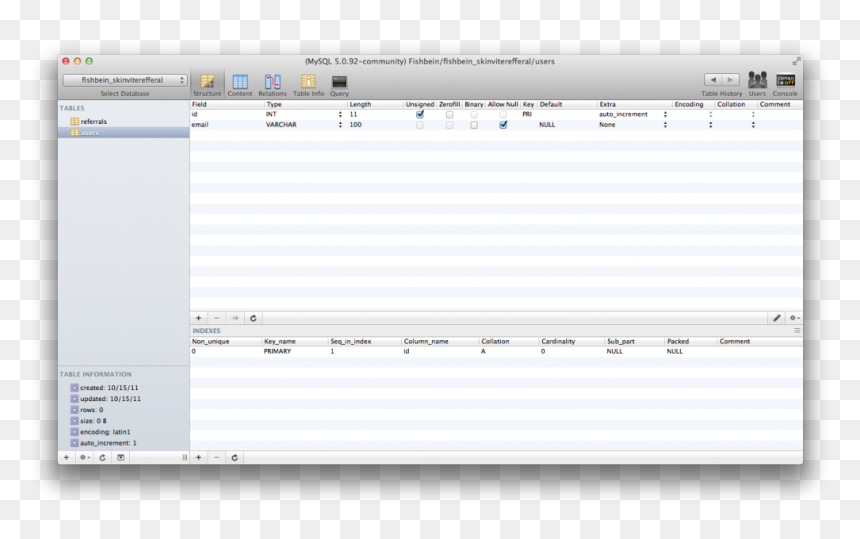
Task: Click the Length value 100
Action: pyautogui.click(x=355, y=124)
